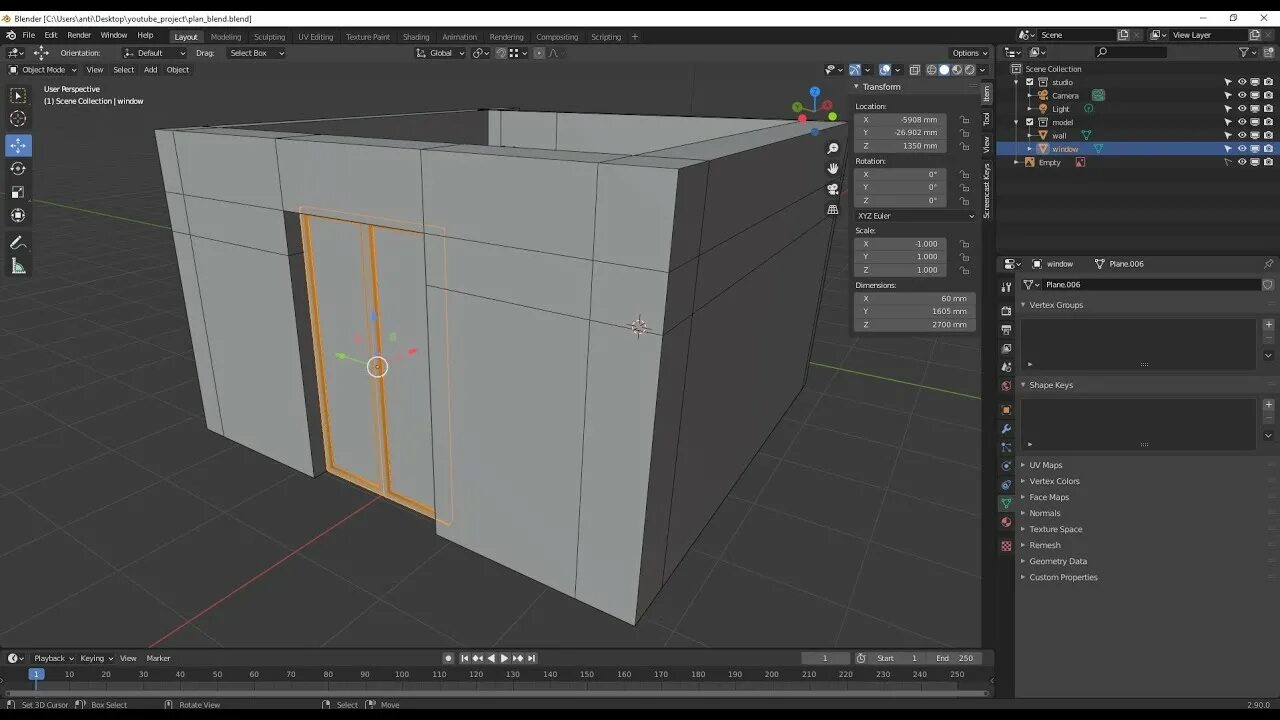The image size is (1280, 720).
Task: Add a new shape key with plus
Action: (x=1268, y=405)
